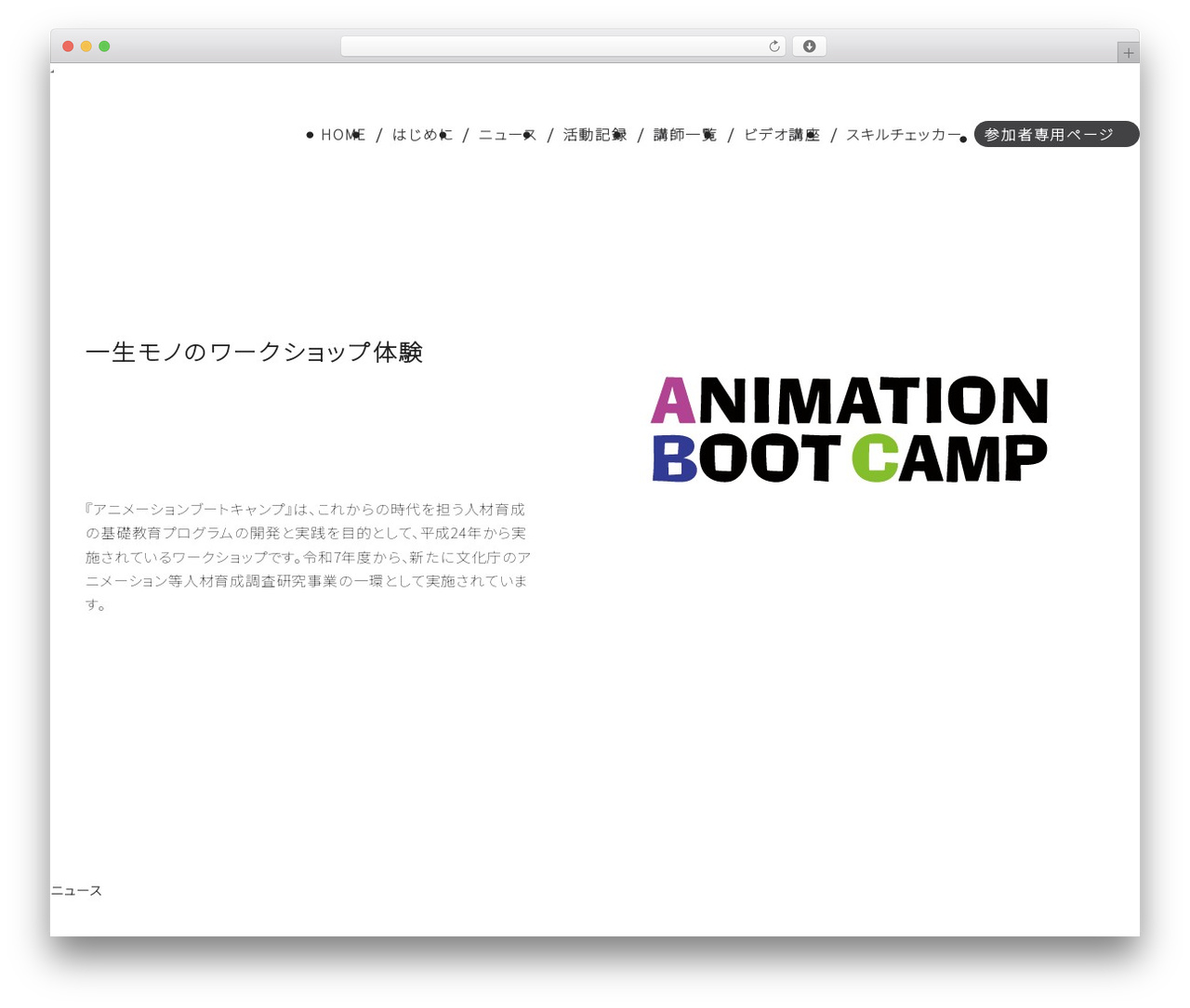Click the browser address bar
This screenshot has width=1190, height=1008.
[x=562, y=46]
